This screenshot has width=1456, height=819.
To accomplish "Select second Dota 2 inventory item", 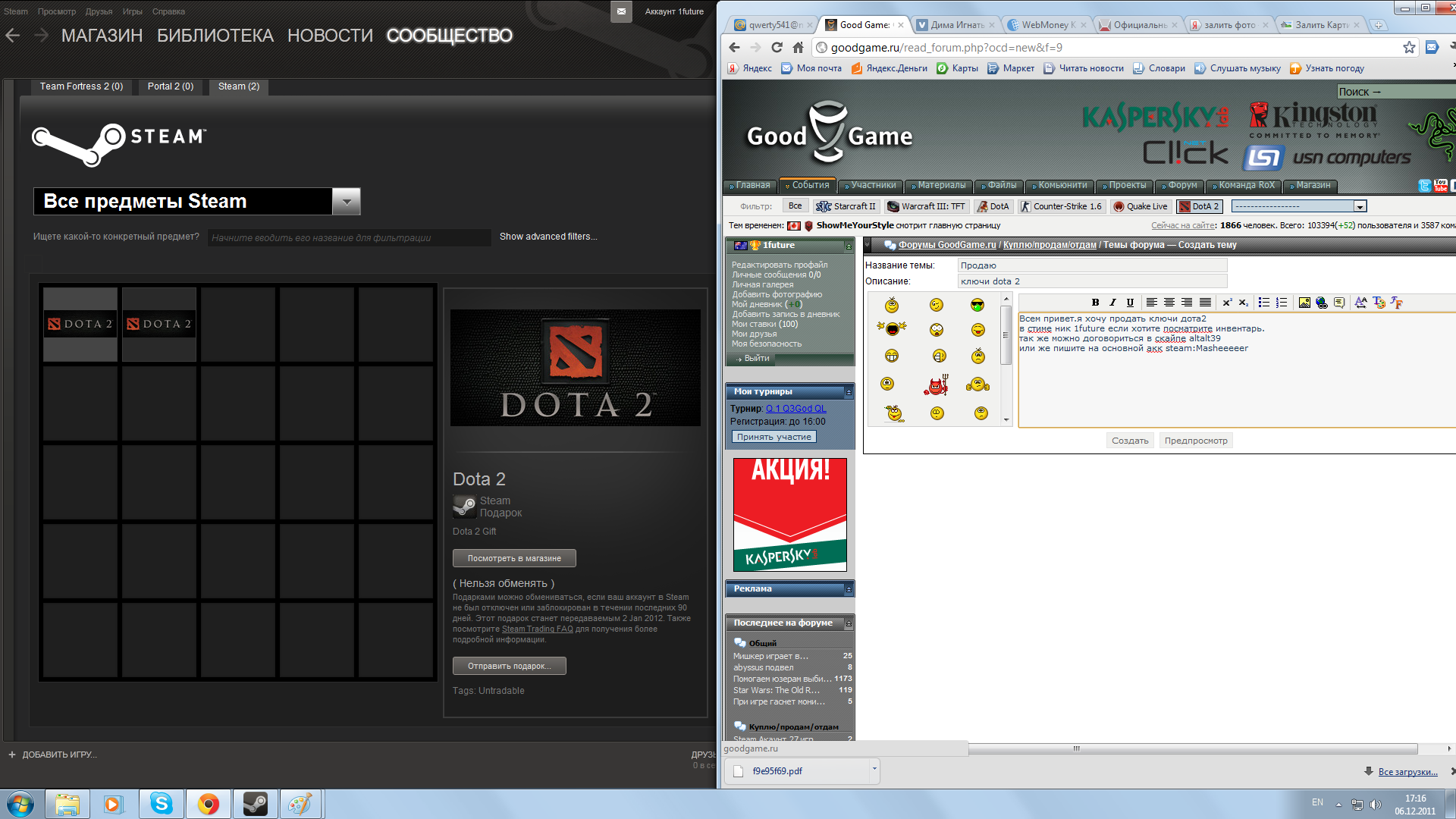I will 159,324.
